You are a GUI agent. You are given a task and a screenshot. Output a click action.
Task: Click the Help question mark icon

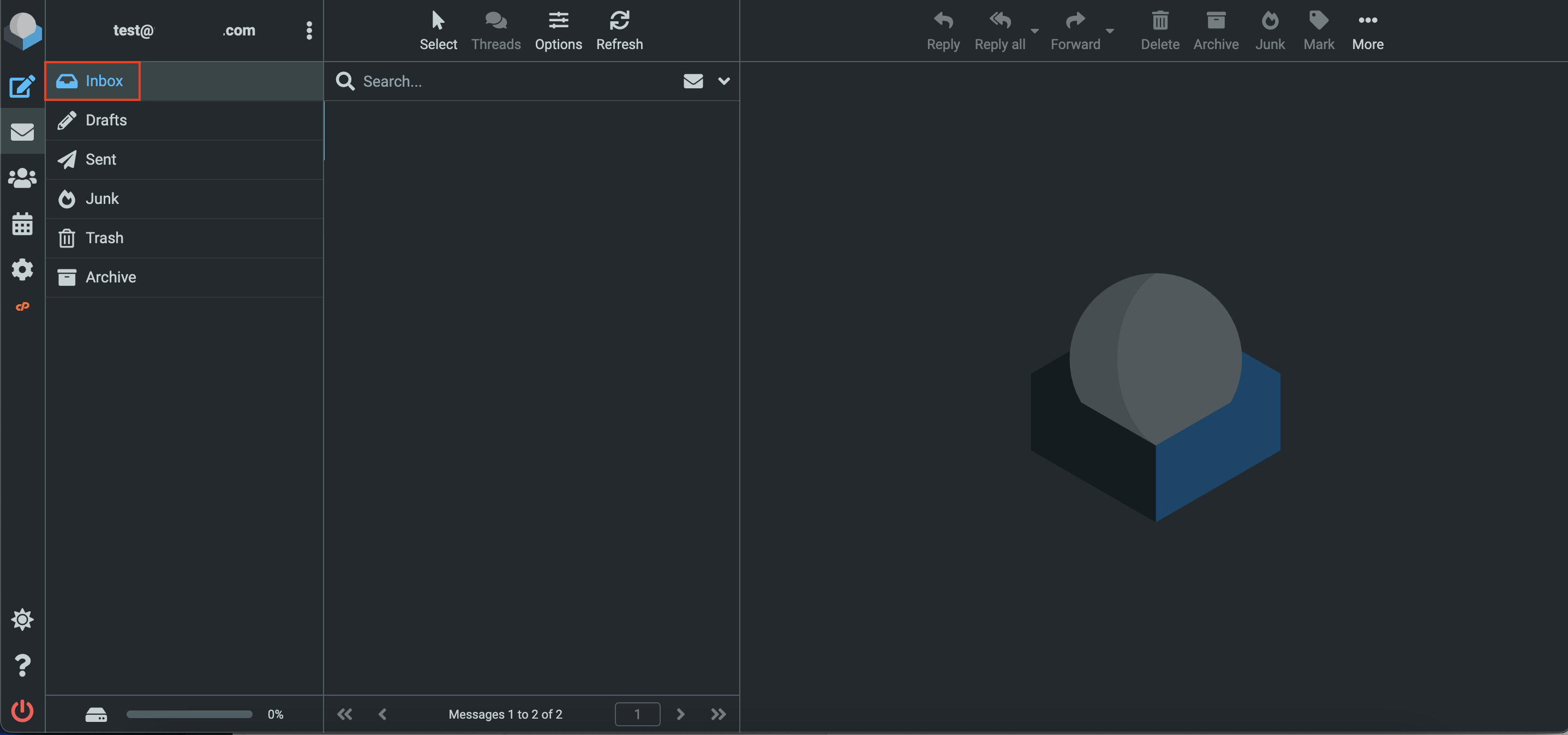[22, 665]
